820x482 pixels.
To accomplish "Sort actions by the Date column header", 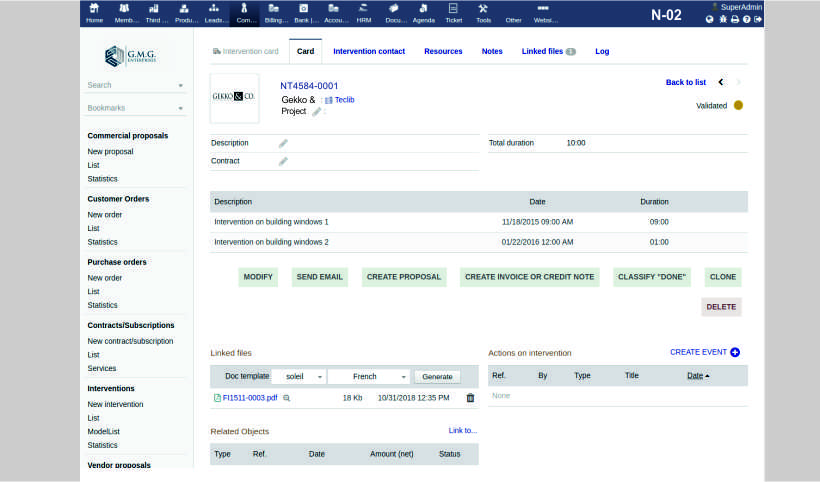I will [698, 376].
